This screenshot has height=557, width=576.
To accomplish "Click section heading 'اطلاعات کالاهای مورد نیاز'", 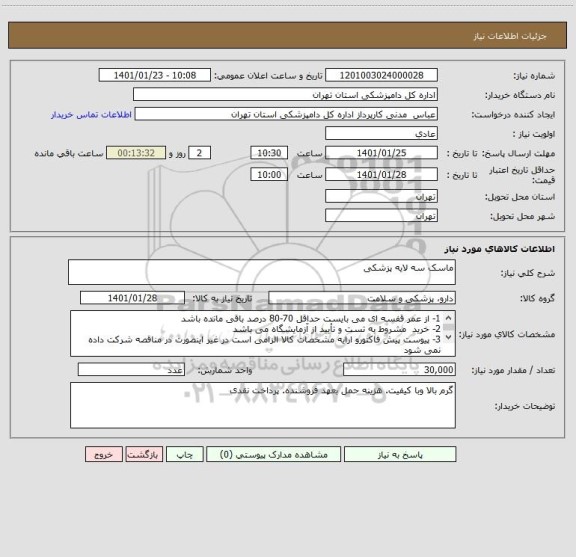I will (x=500, y=249).
